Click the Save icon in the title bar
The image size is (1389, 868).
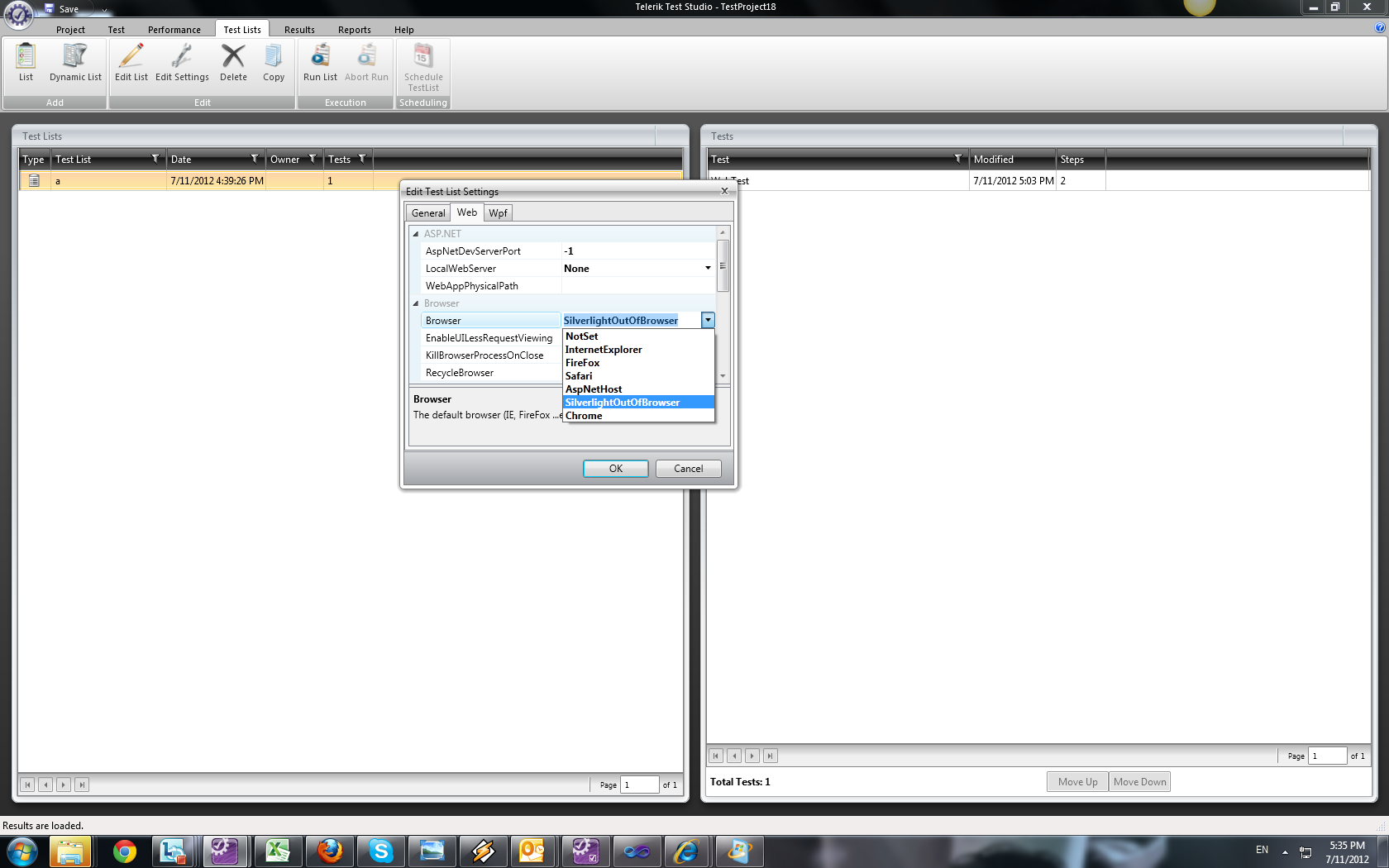[49, 8]
